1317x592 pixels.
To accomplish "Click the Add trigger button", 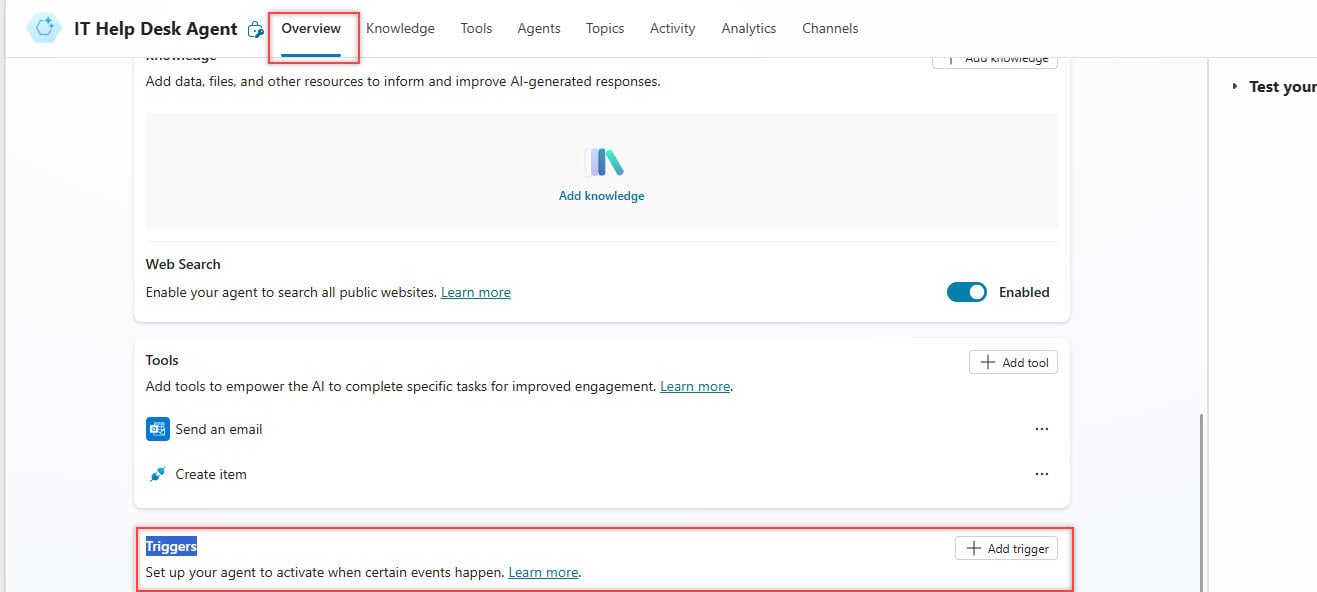I will [1006, 548].
